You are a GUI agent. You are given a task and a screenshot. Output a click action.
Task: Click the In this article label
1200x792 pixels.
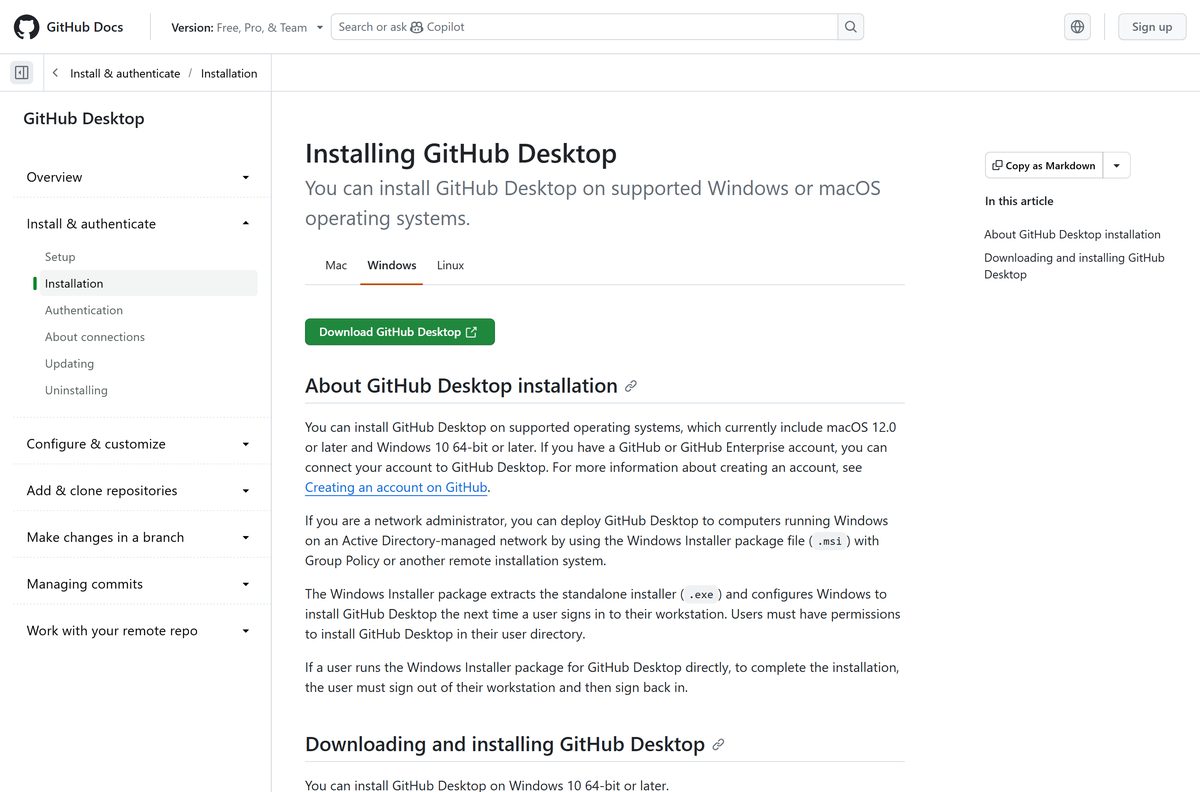(1019, 201)
